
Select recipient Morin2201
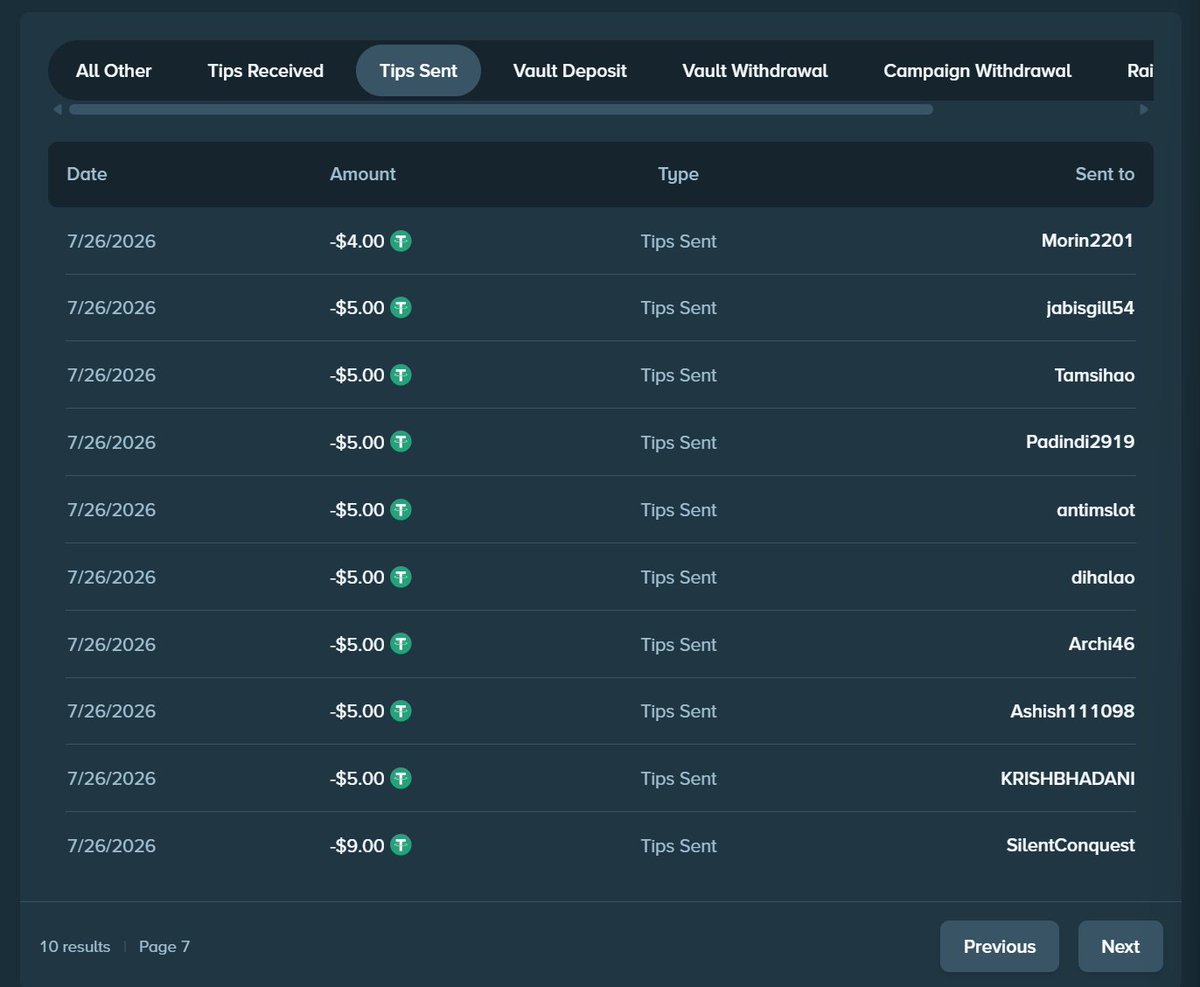(x=1088, y=241)
